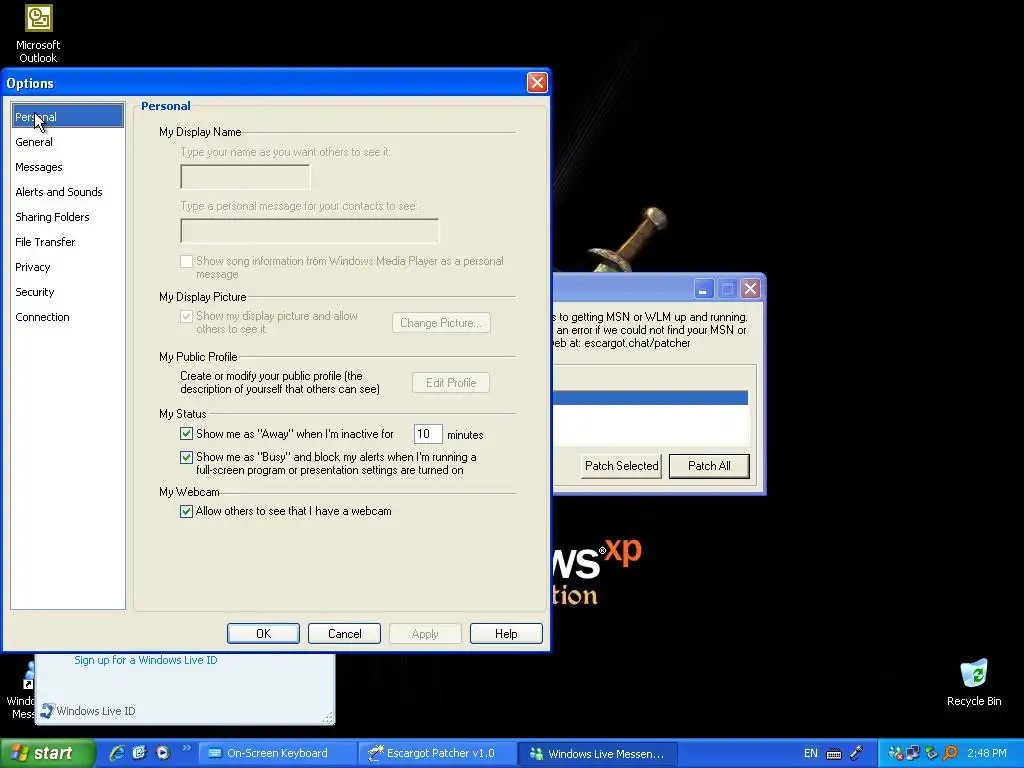Close the Escargot Patcher window
1024x768 pixels.
751,288
